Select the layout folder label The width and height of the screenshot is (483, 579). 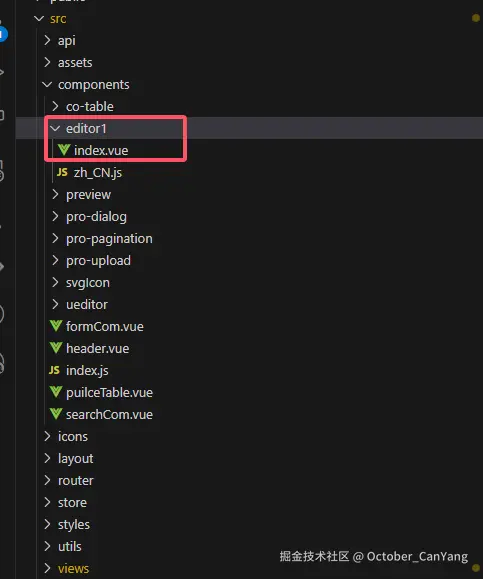click(x=75, y=459)
